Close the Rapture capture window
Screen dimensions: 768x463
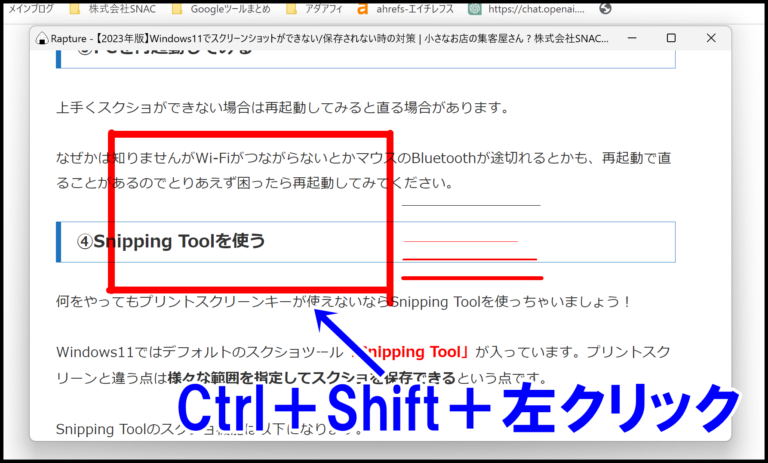(711, 38)
